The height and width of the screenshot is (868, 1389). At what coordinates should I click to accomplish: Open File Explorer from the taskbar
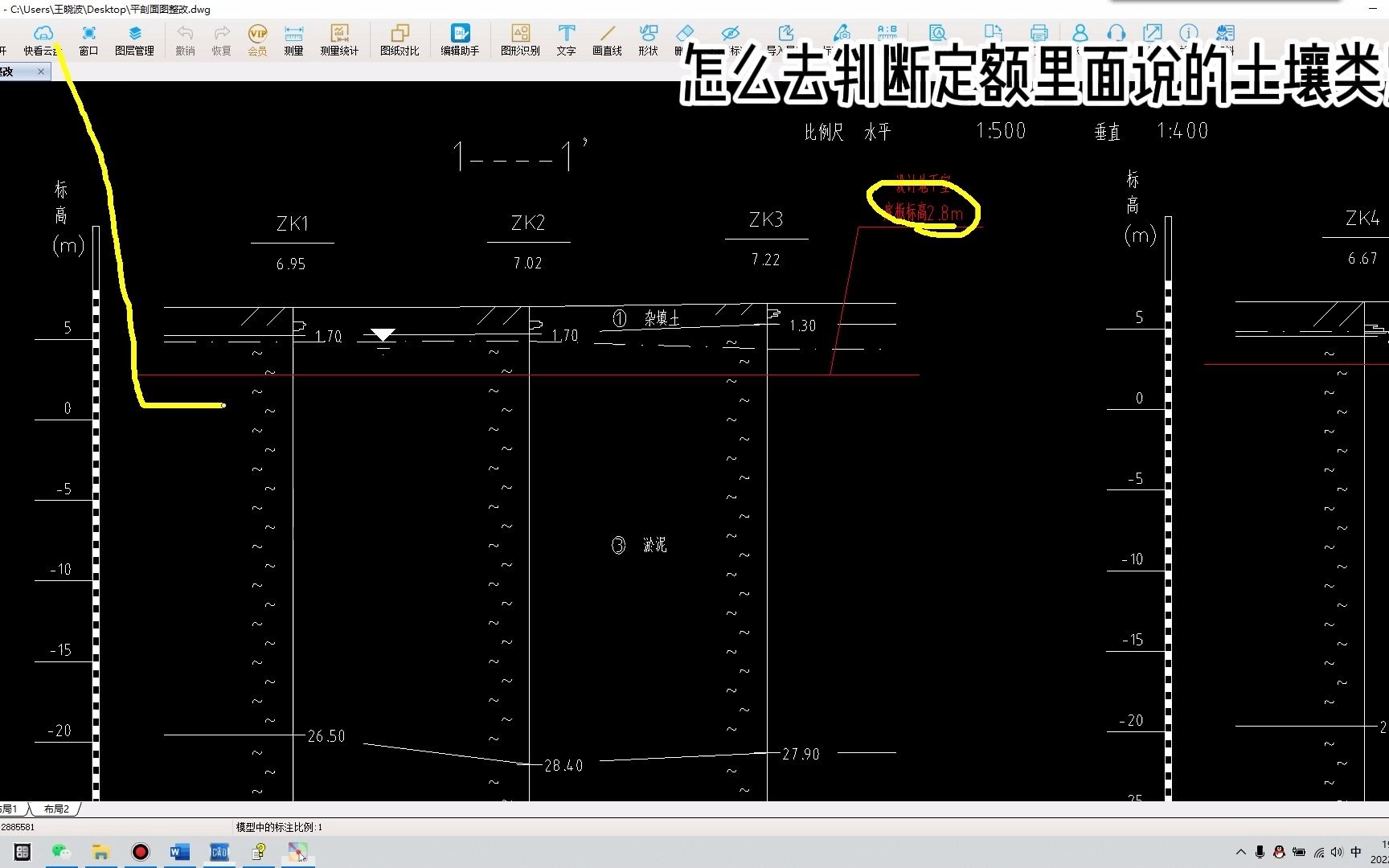(100, 852)
